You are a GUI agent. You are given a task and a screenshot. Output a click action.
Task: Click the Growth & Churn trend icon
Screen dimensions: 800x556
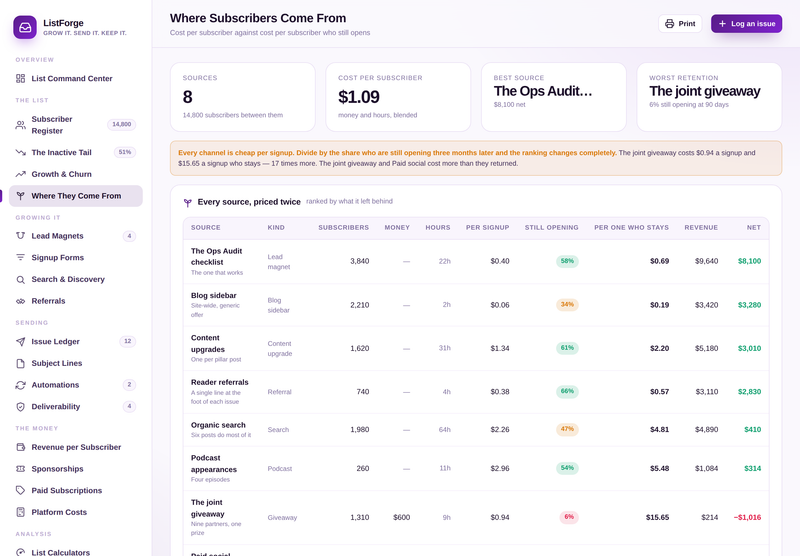coord(20,174)
